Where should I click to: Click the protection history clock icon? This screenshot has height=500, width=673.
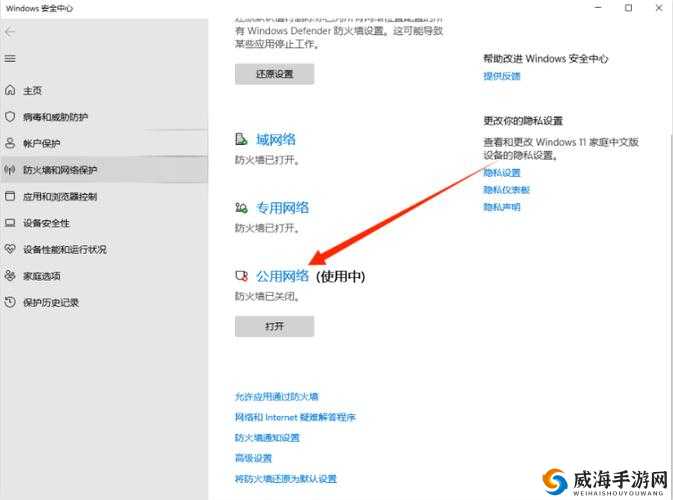(10, 302)
